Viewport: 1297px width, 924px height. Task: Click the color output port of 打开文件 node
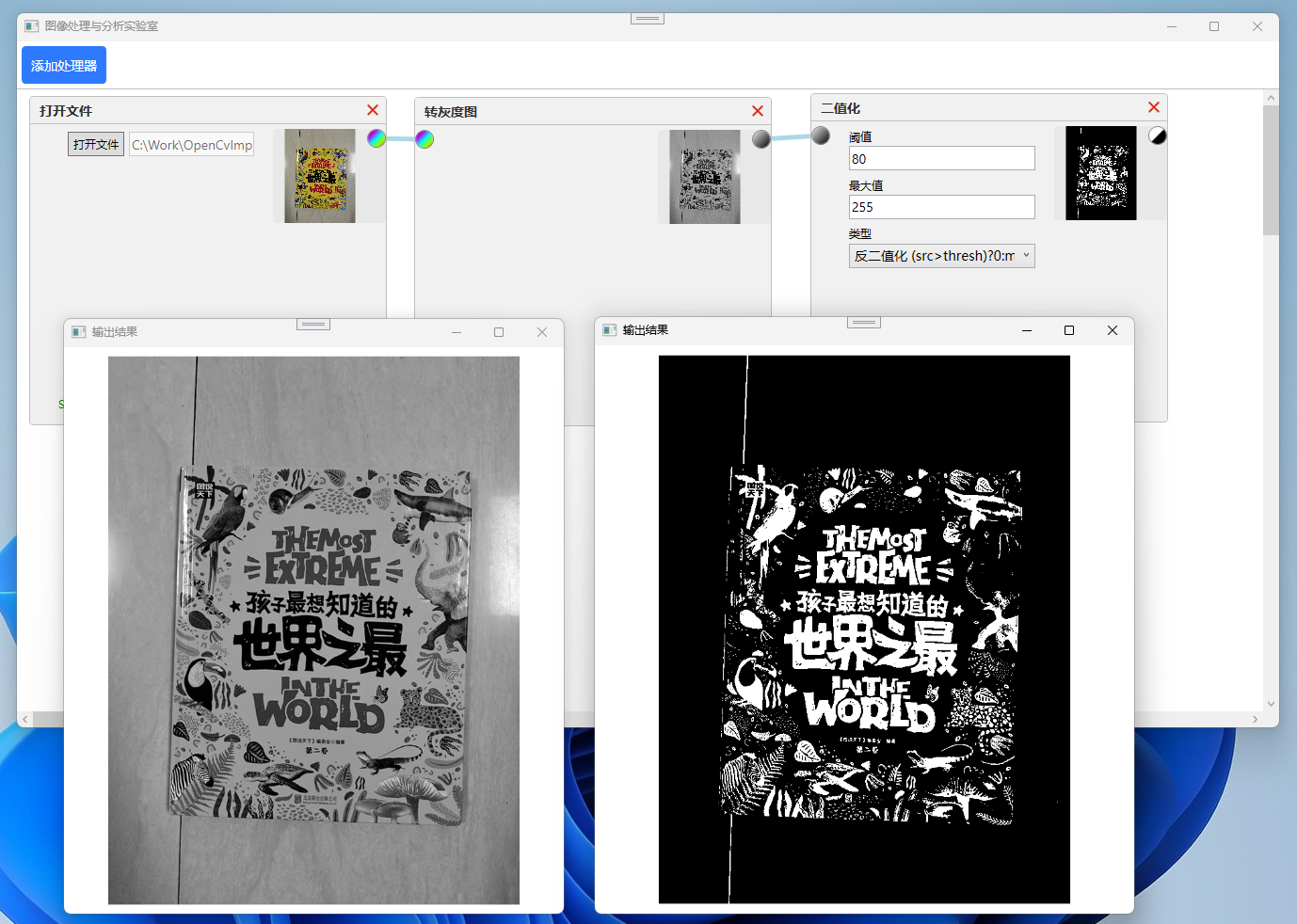point(376,138)
